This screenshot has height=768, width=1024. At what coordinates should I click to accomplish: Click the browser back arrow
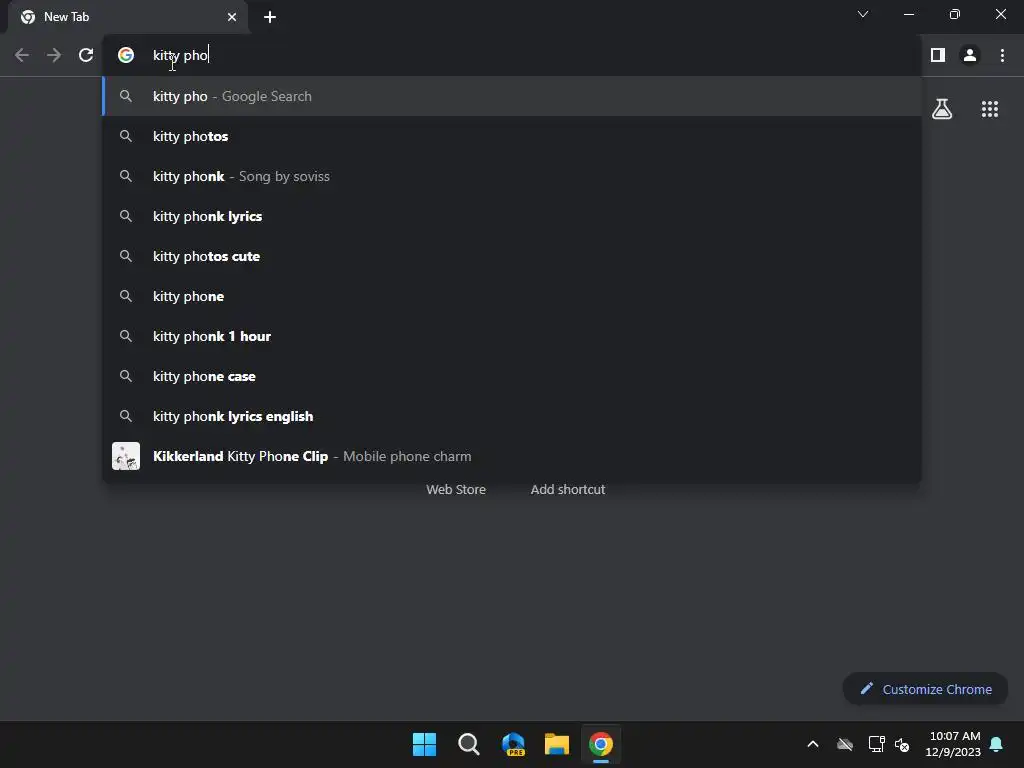(22, 56)
